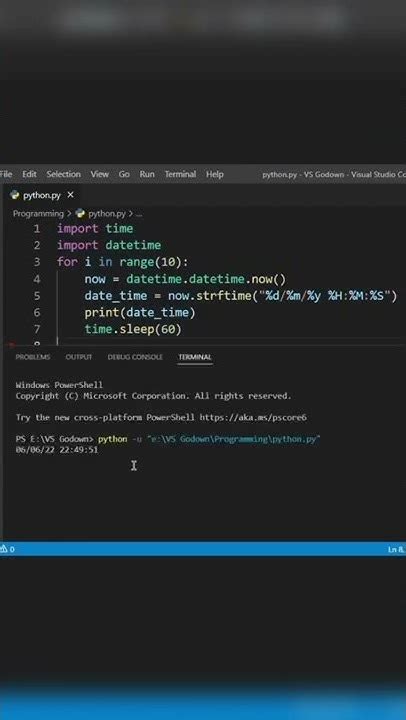Click line number 3 in the gutter
Image resolution: width=406 pixels, height=720 pixels.
36,262
